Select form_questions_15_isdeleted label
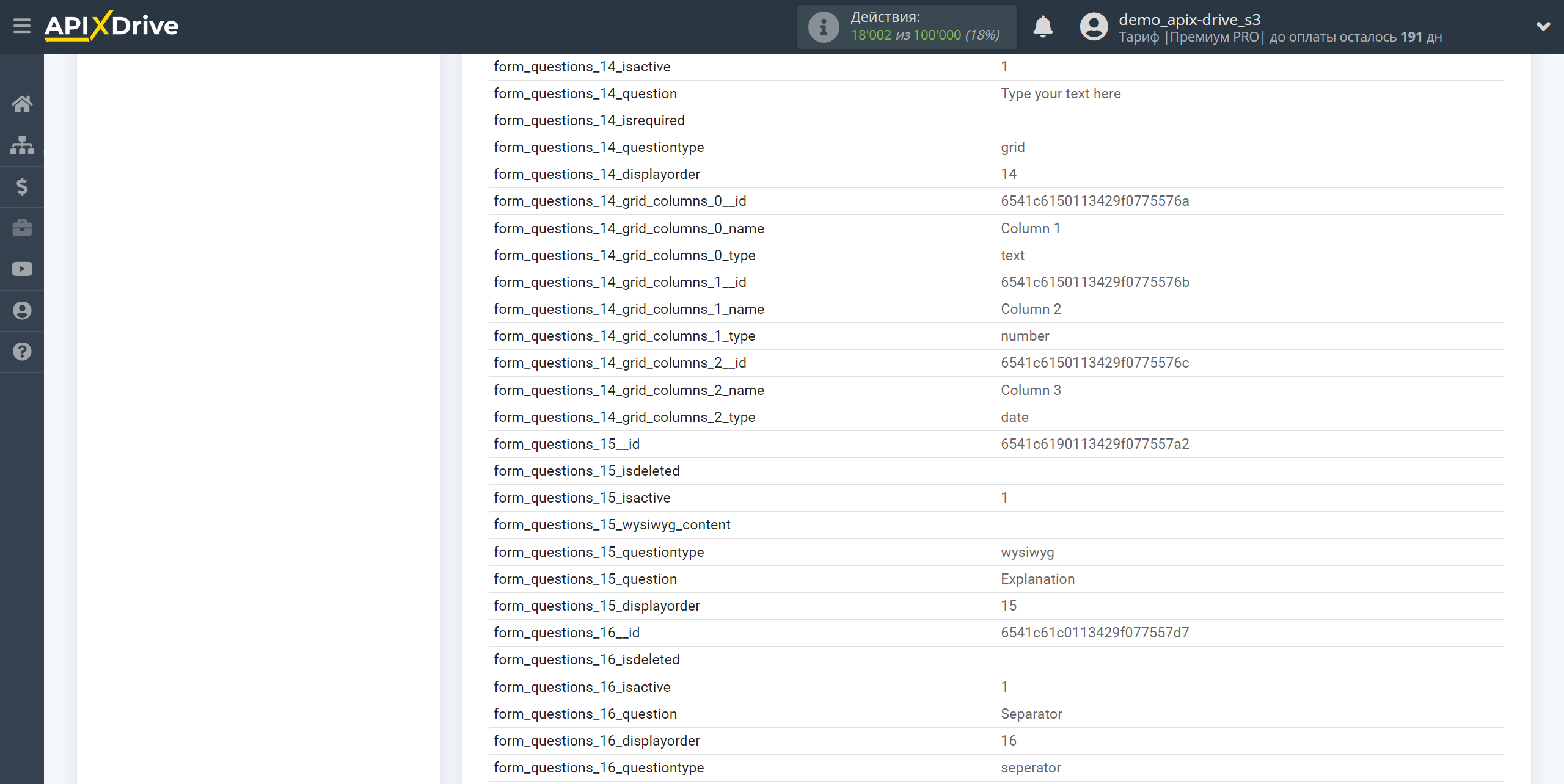This screenshot has width=1564, height=784. click(x=586, y=471)
